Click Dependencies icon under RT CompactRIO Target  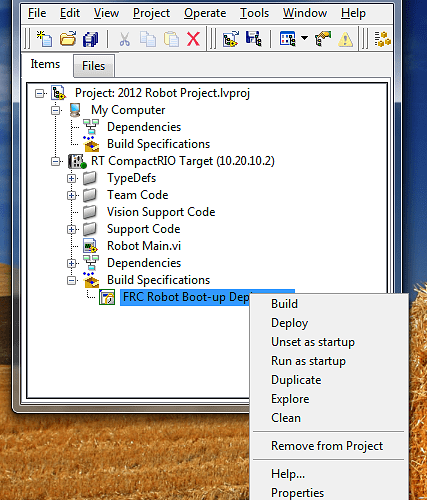(91, 263)
